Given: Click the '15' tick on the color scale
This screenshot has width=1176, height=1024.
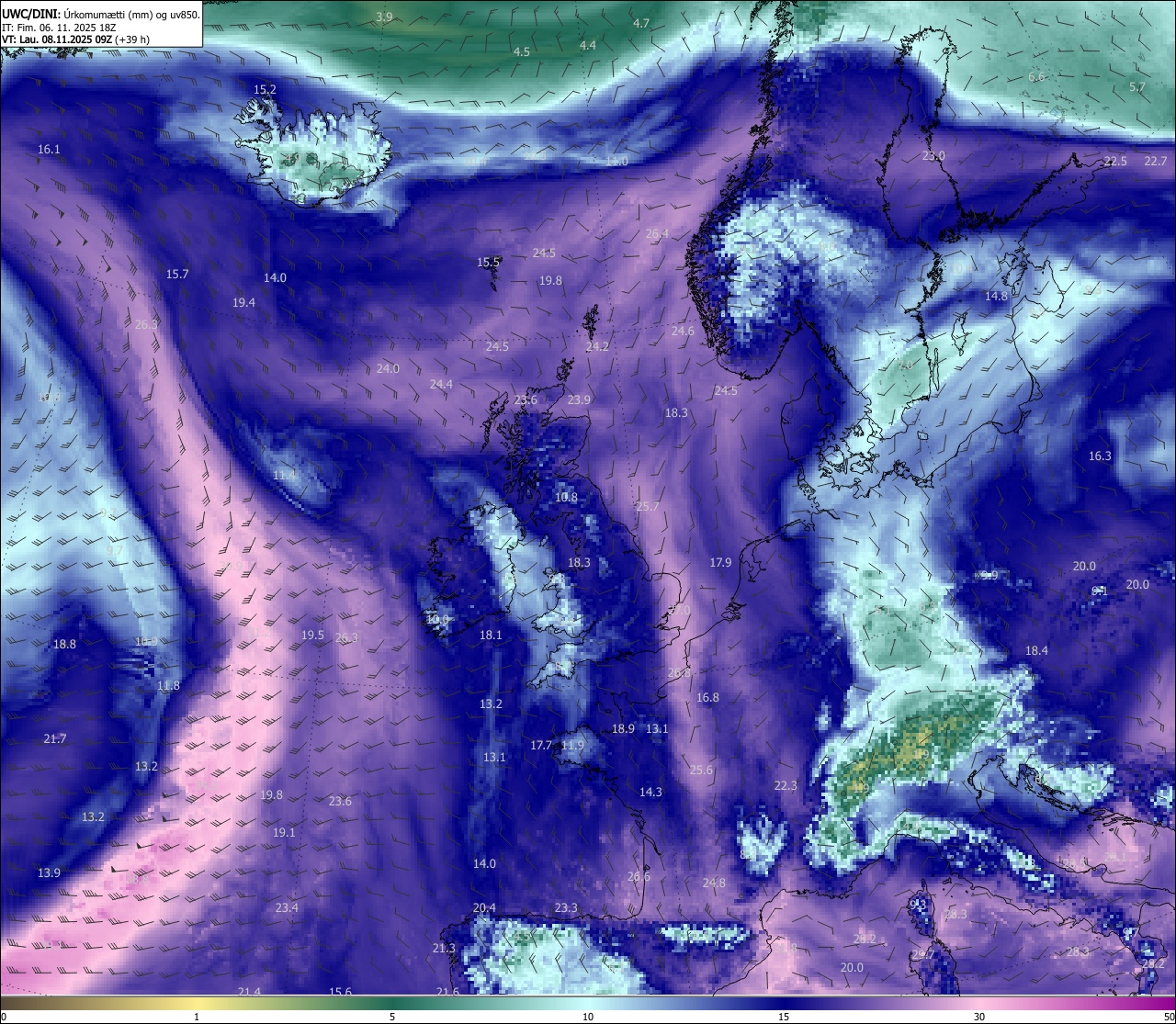Looking at the screenshot, I should tap(784, 1017).
